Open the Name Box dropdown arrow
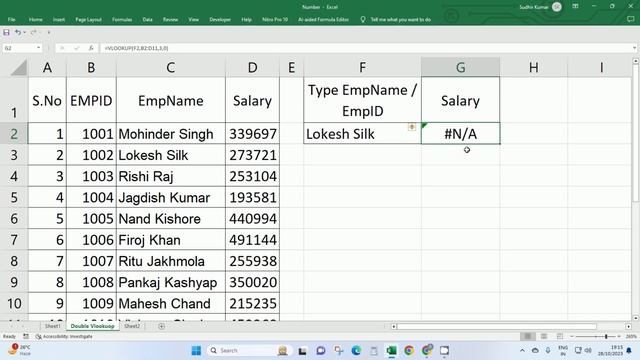Viewport: 640px width, 360px height. [38, 48]
